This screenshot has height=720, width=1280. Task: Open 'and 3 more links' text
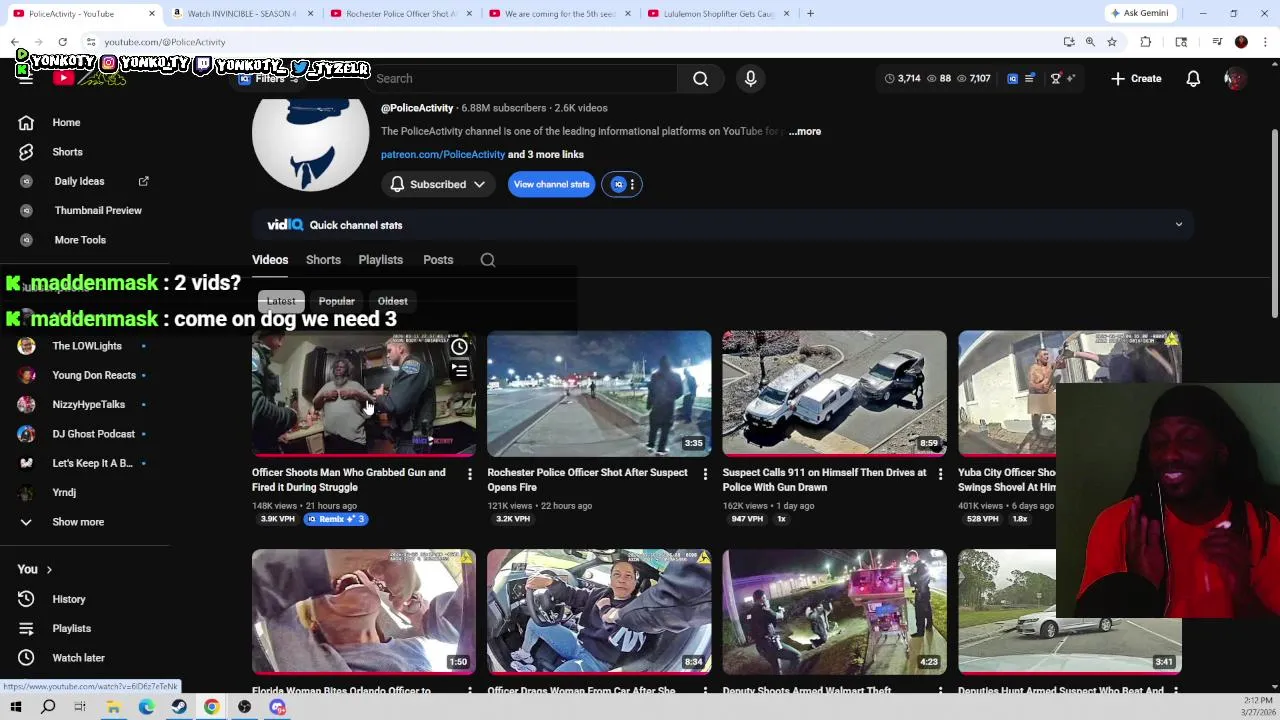(x=546, y=155)
